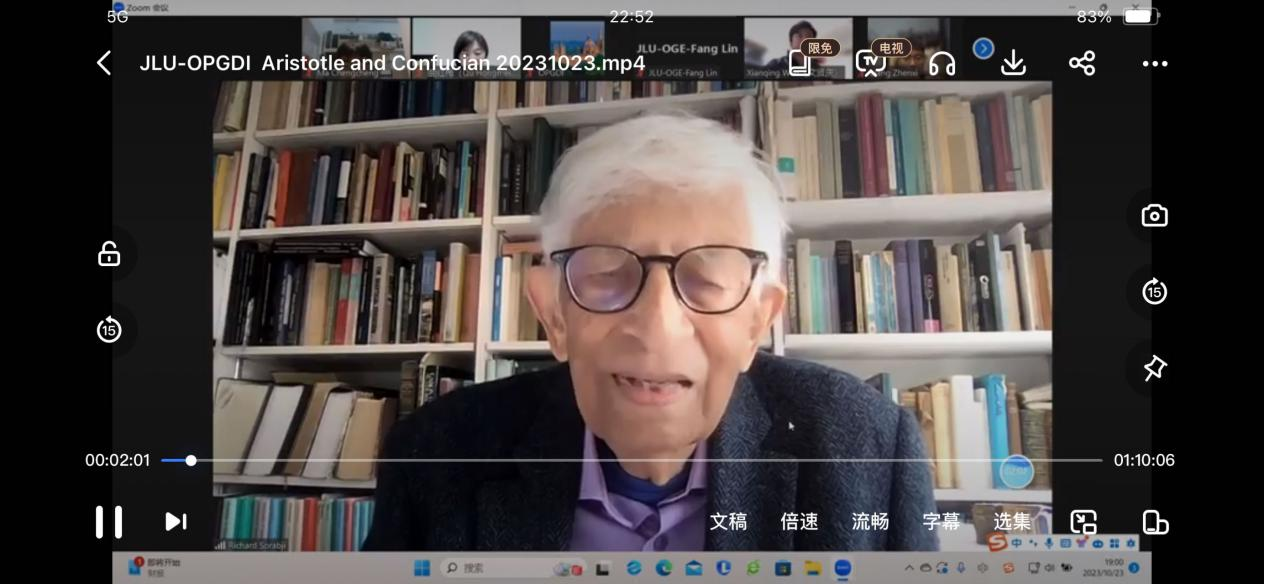Open the three-dot more options menu
This screenshot has width=1264, height=584.
(1155, 64)
